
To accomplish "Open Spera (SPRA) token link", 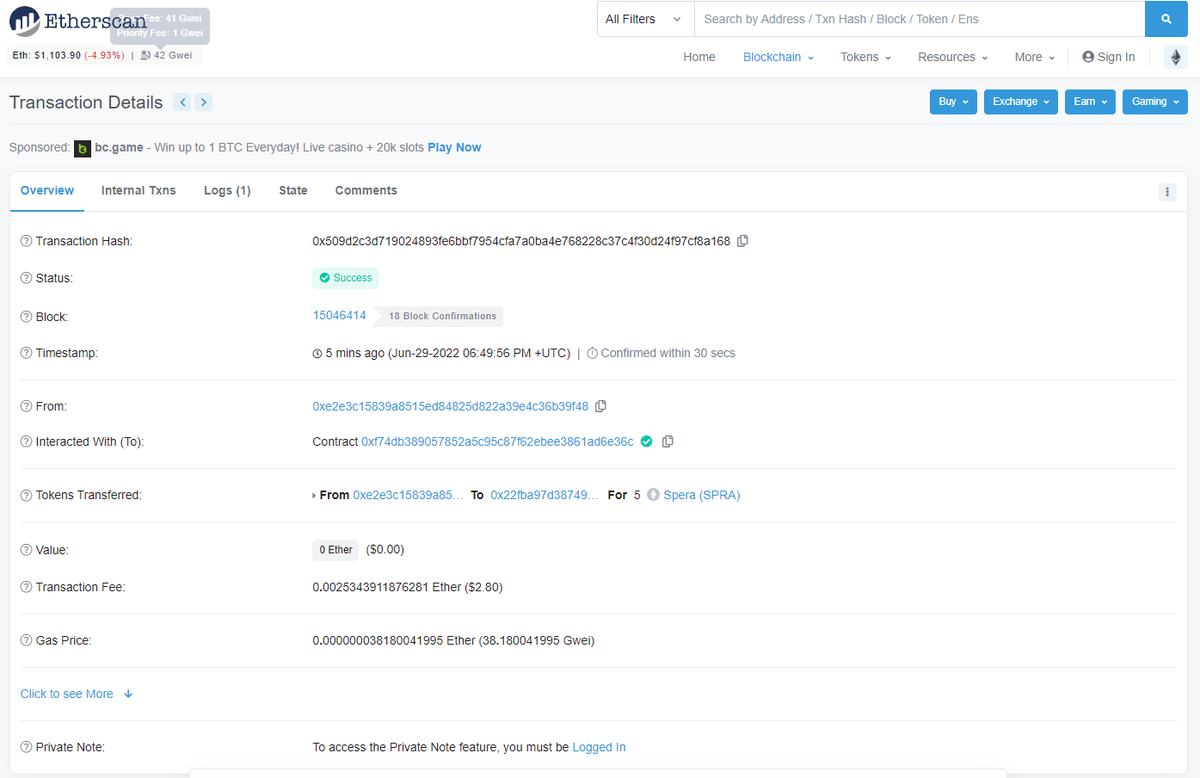I will point(702,495).
